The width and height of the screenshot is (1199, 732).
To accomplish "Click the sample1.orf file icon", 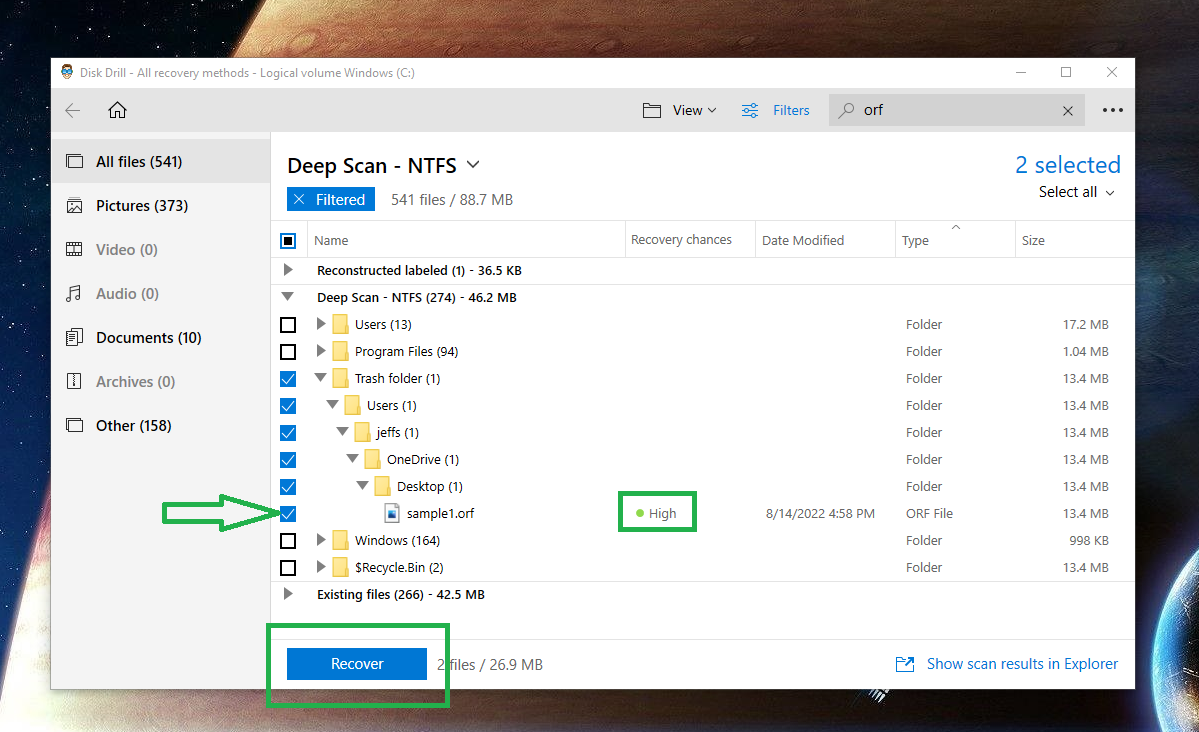I will (392, 513).
